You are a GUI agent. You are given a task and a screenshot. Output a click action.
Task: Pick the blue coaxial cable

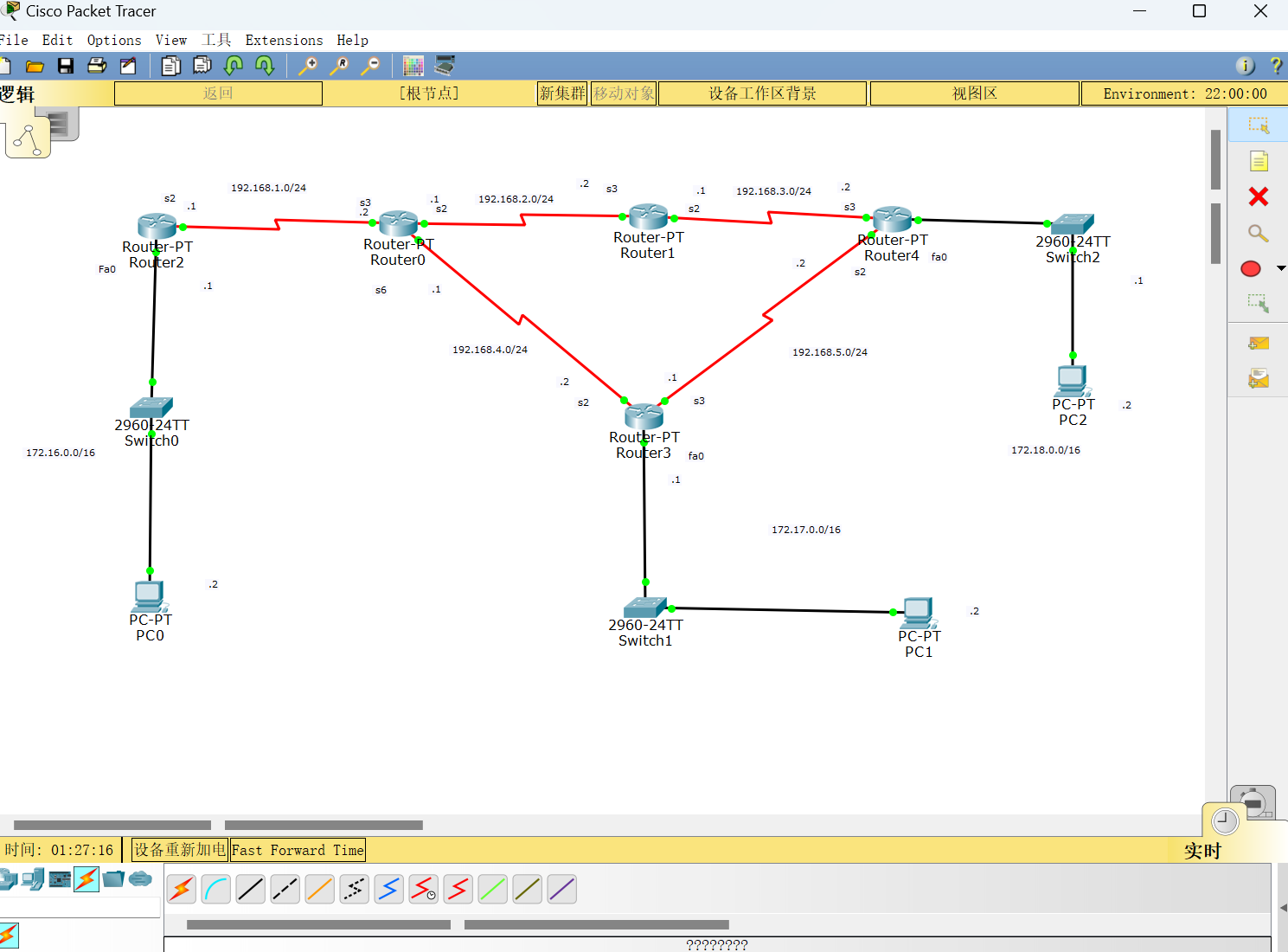click(389, 889)
